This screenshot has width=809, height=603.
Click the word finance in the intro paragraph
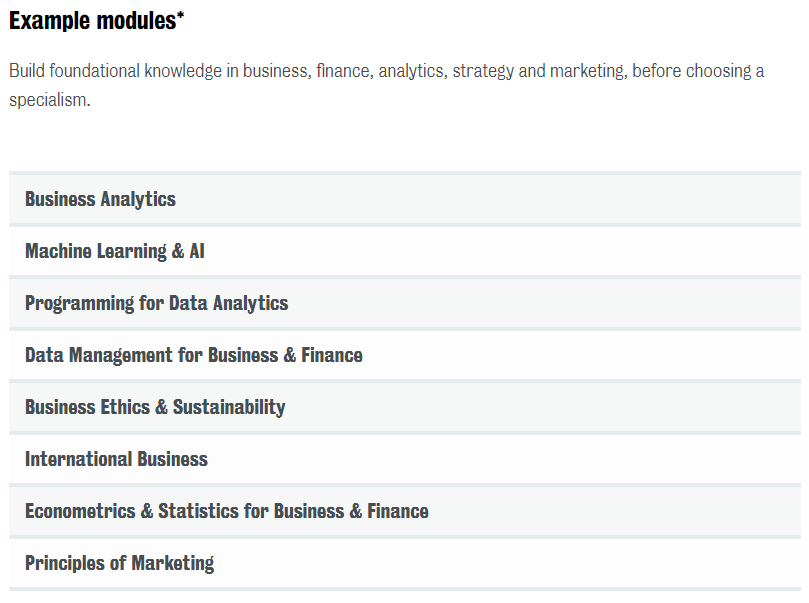click(x=343, y=71)
